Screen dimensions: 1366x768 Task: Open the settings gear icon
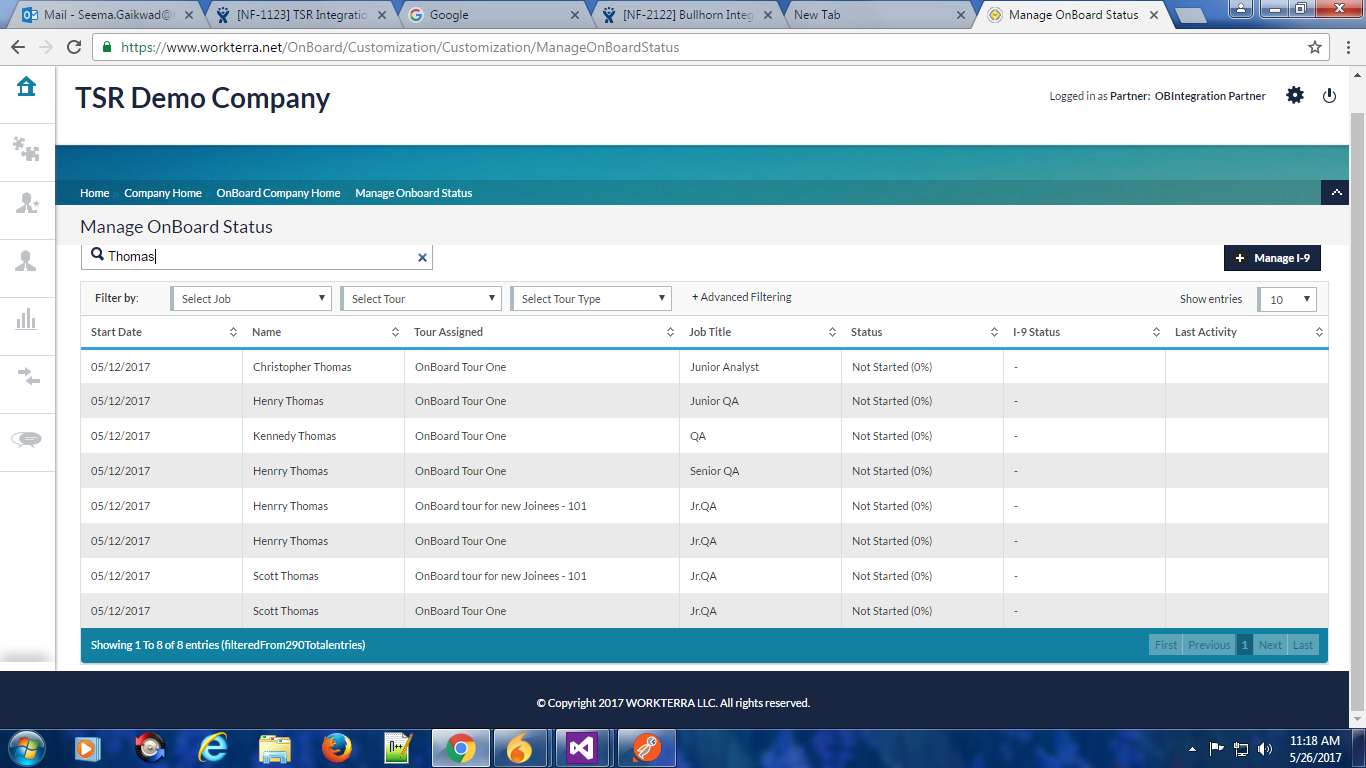(x=1295, y=96)
